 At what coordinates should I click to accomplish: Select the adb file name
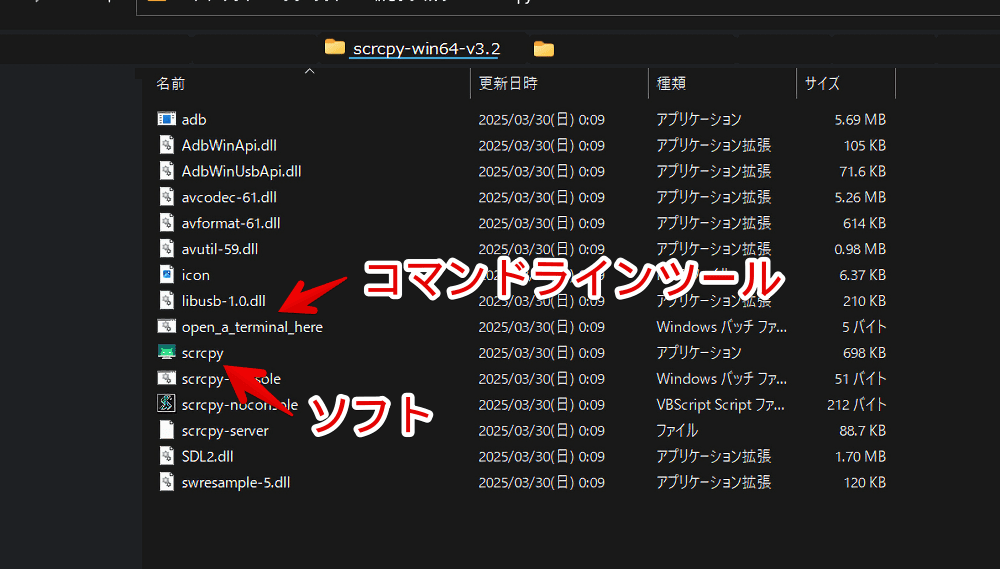(x=194, y=119)
